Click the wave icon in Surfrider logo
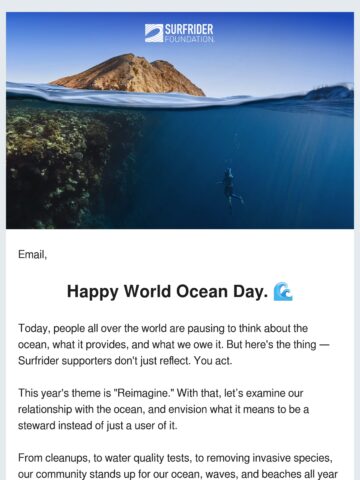The width and height of the screenshot is (360, 480). (154, 33)
